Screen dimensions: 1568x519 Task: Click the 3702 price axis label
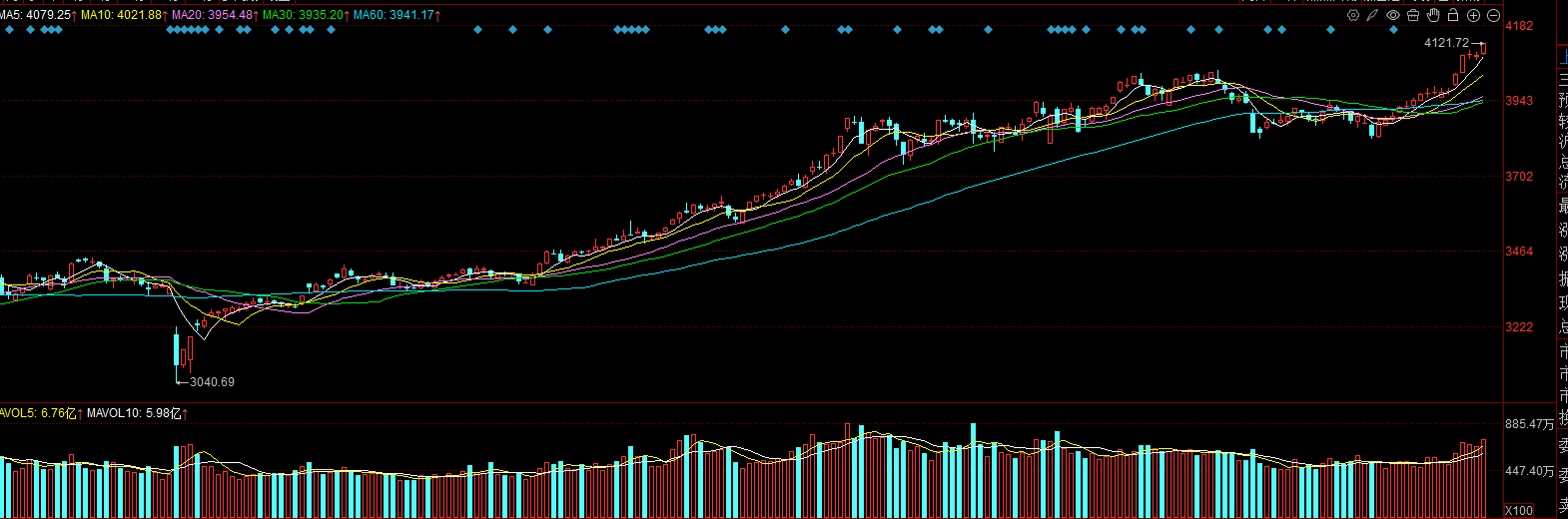(1519, 177)
